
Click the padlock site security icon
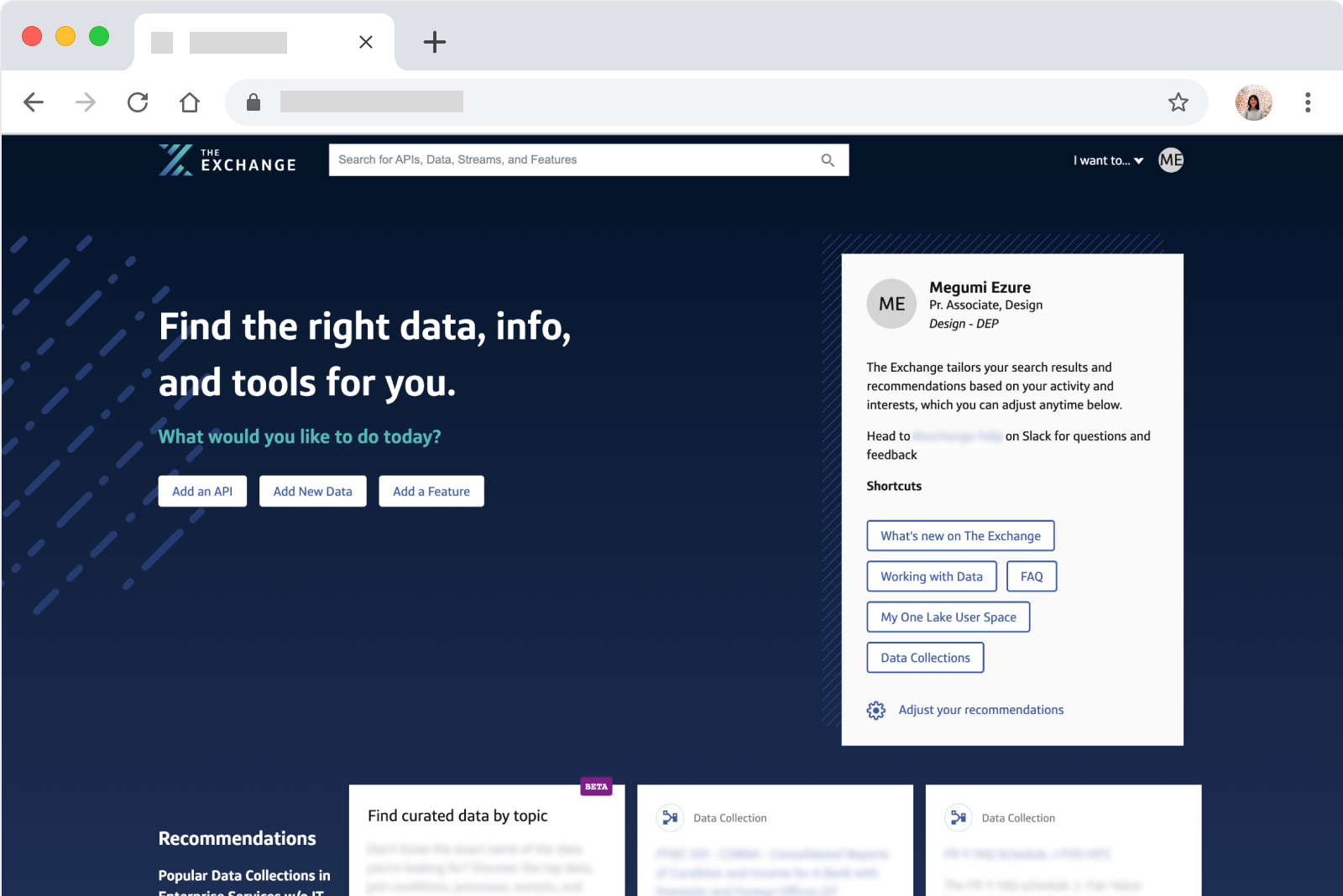pyautogui.click(x=253, y=102)
